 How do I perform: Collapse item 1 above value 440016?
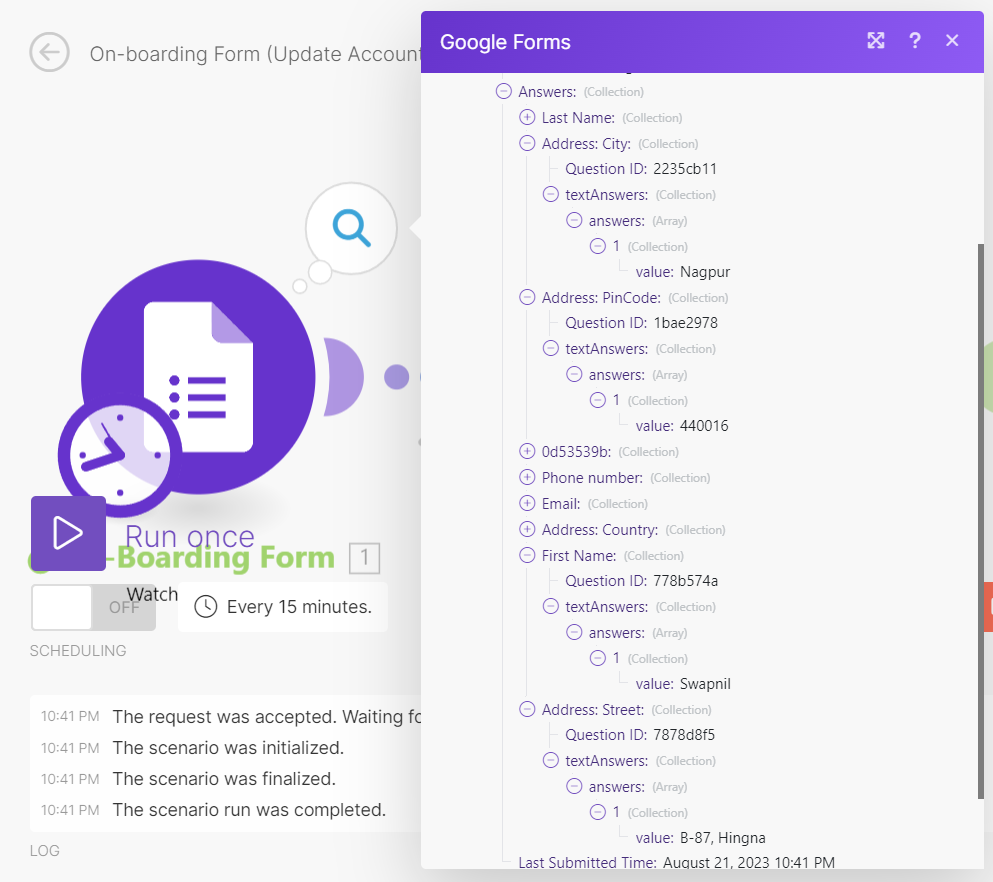[598, 400]
